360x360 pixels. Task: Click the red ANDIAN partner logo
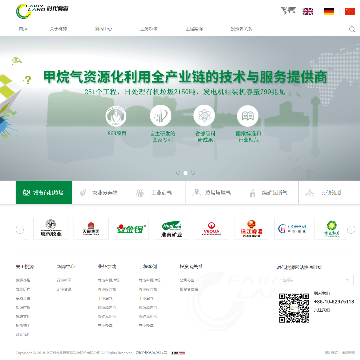coord(211,229)
